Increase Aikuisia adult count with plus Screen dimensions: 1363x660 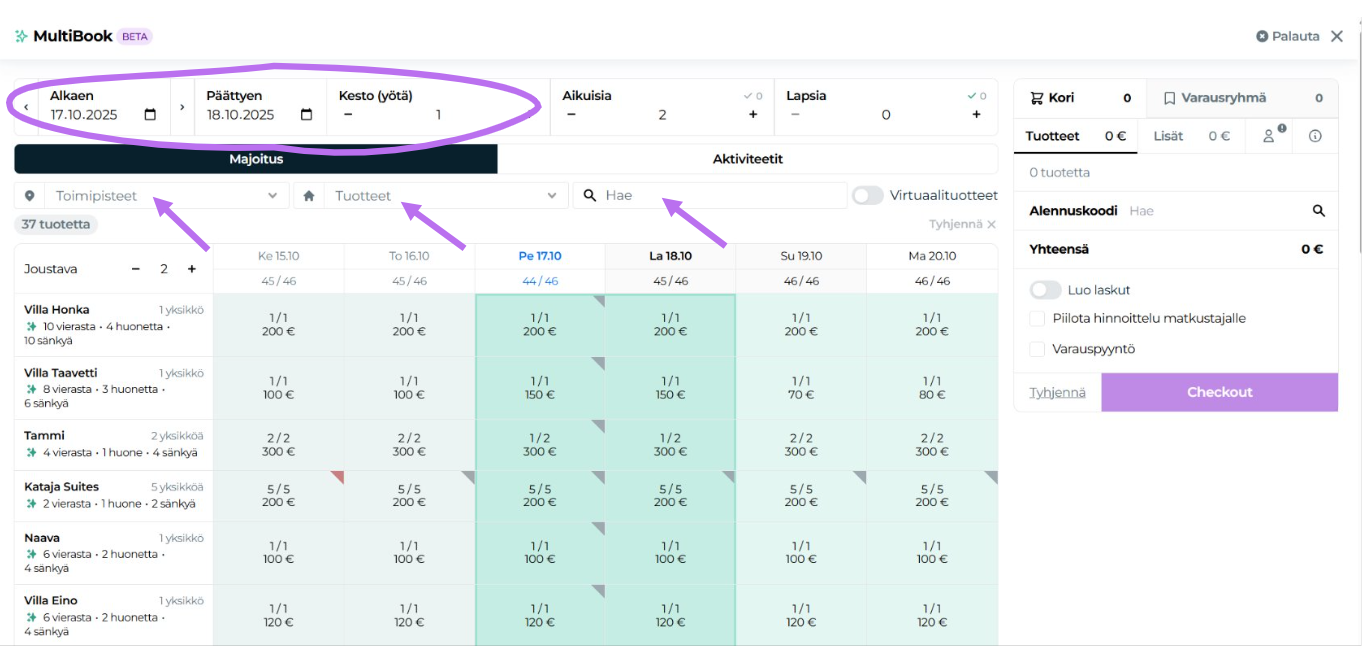(753, 115)
